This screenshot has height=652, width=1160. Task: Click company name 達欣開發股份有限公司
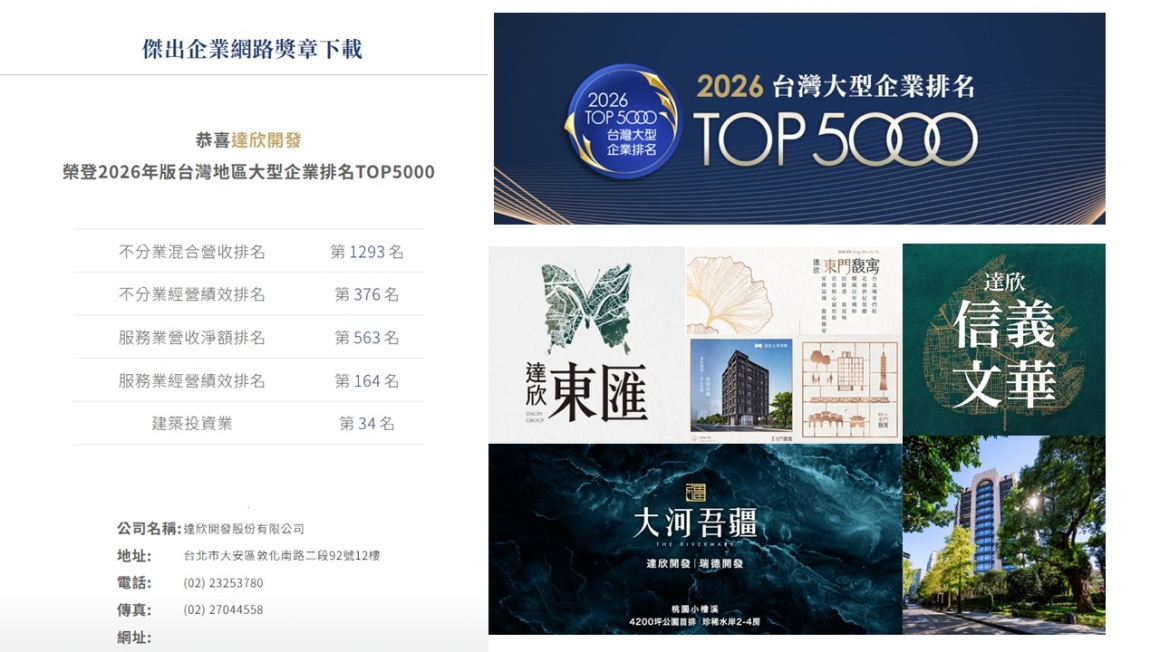point(244,529)
